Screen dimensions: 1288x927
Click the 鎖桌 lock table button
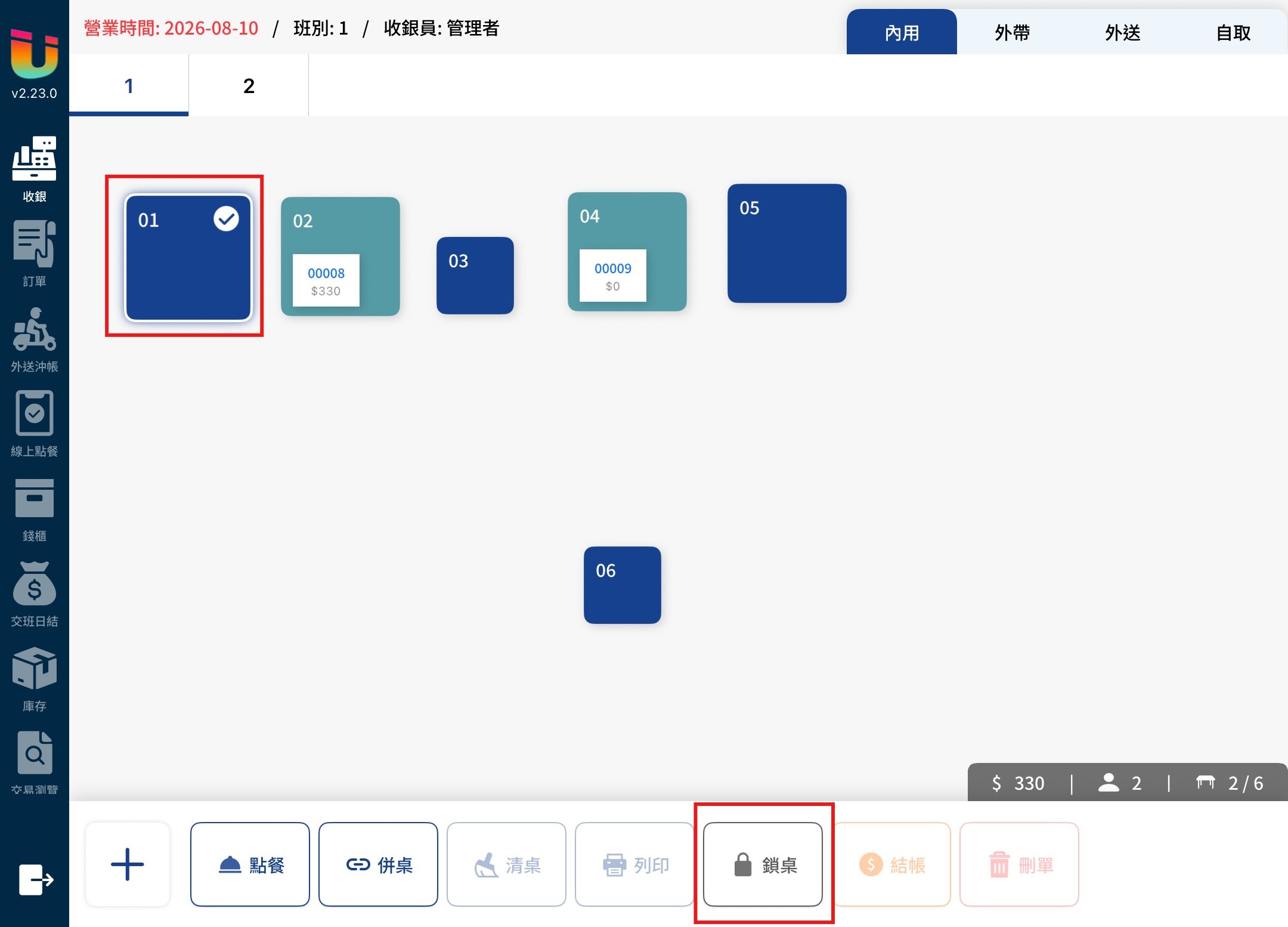(763, 864)
